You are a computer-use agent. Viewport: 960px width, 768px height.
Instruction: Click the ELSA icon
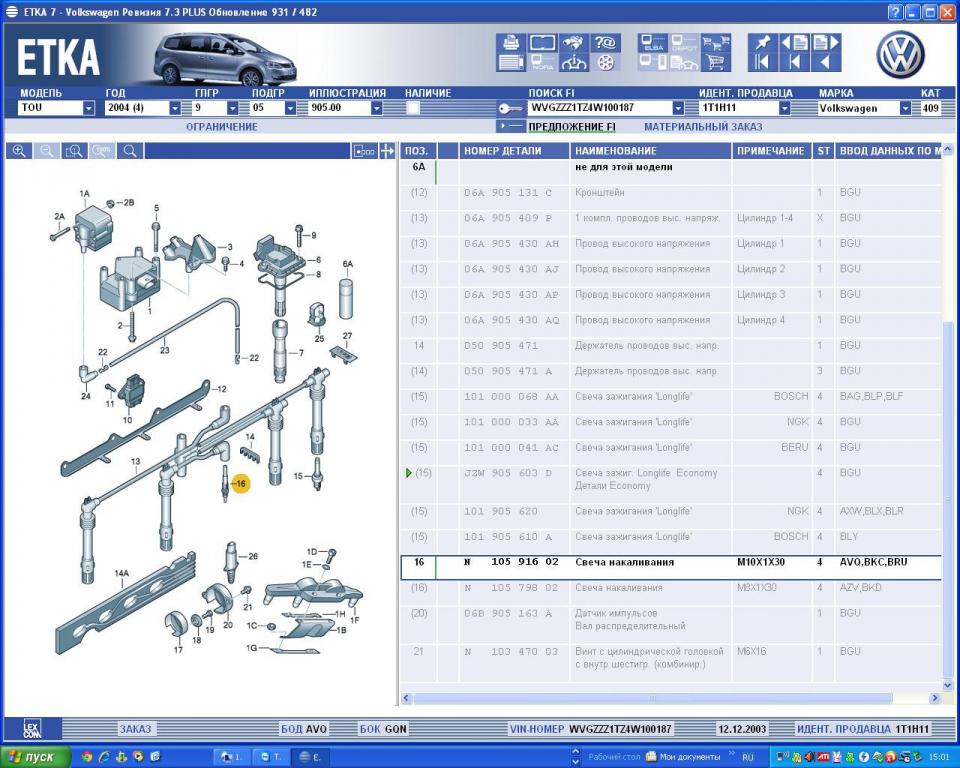(653, 43)
